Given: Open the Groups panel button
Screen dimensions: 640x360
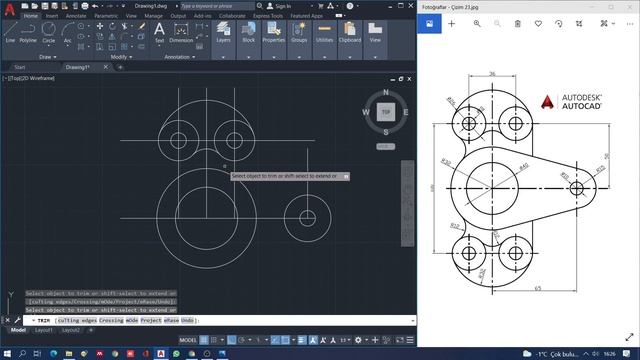Looking at the screenshot, I should tap(299, 32).
